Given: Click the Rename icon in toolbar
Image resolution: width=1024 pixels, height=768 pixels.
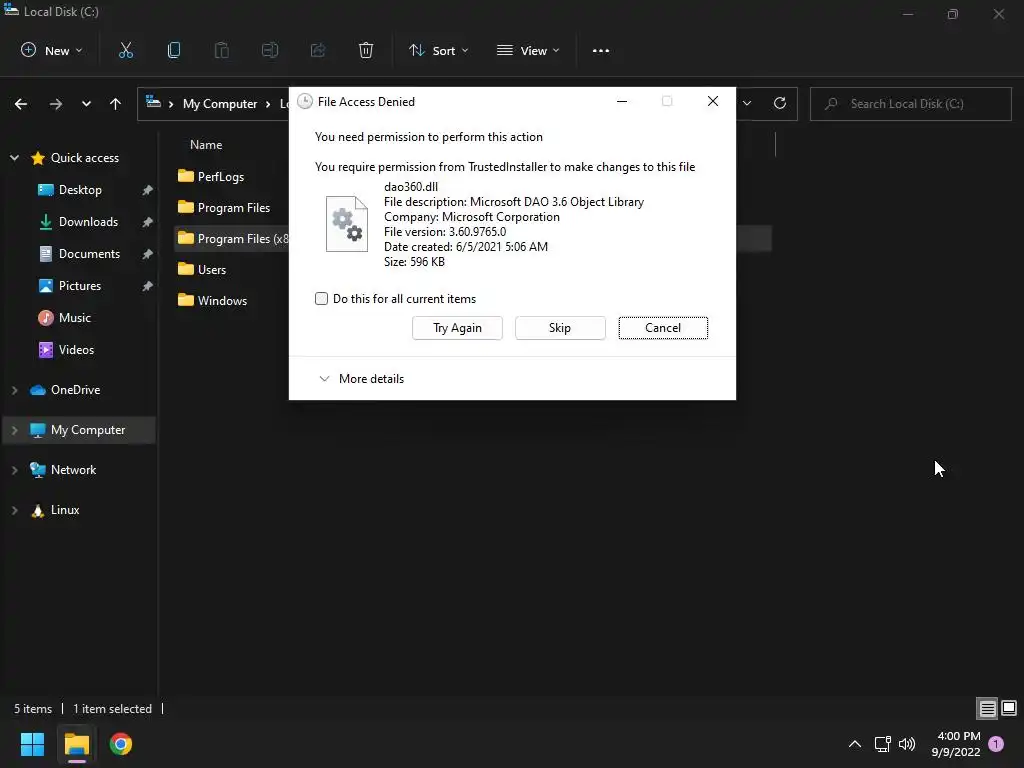Looking at the screenshot, I should 270,50.
